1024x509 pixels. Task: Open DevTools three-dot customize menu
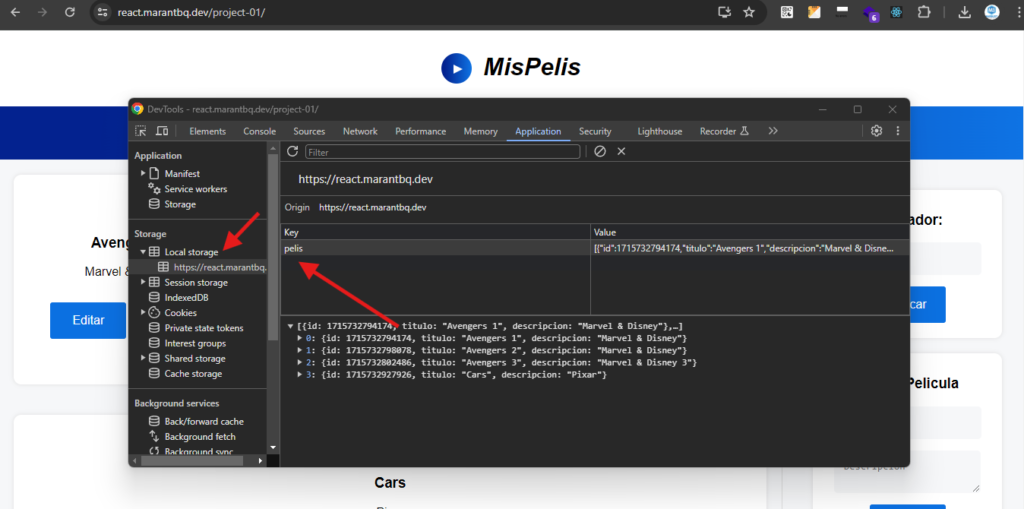pos(897,131)
